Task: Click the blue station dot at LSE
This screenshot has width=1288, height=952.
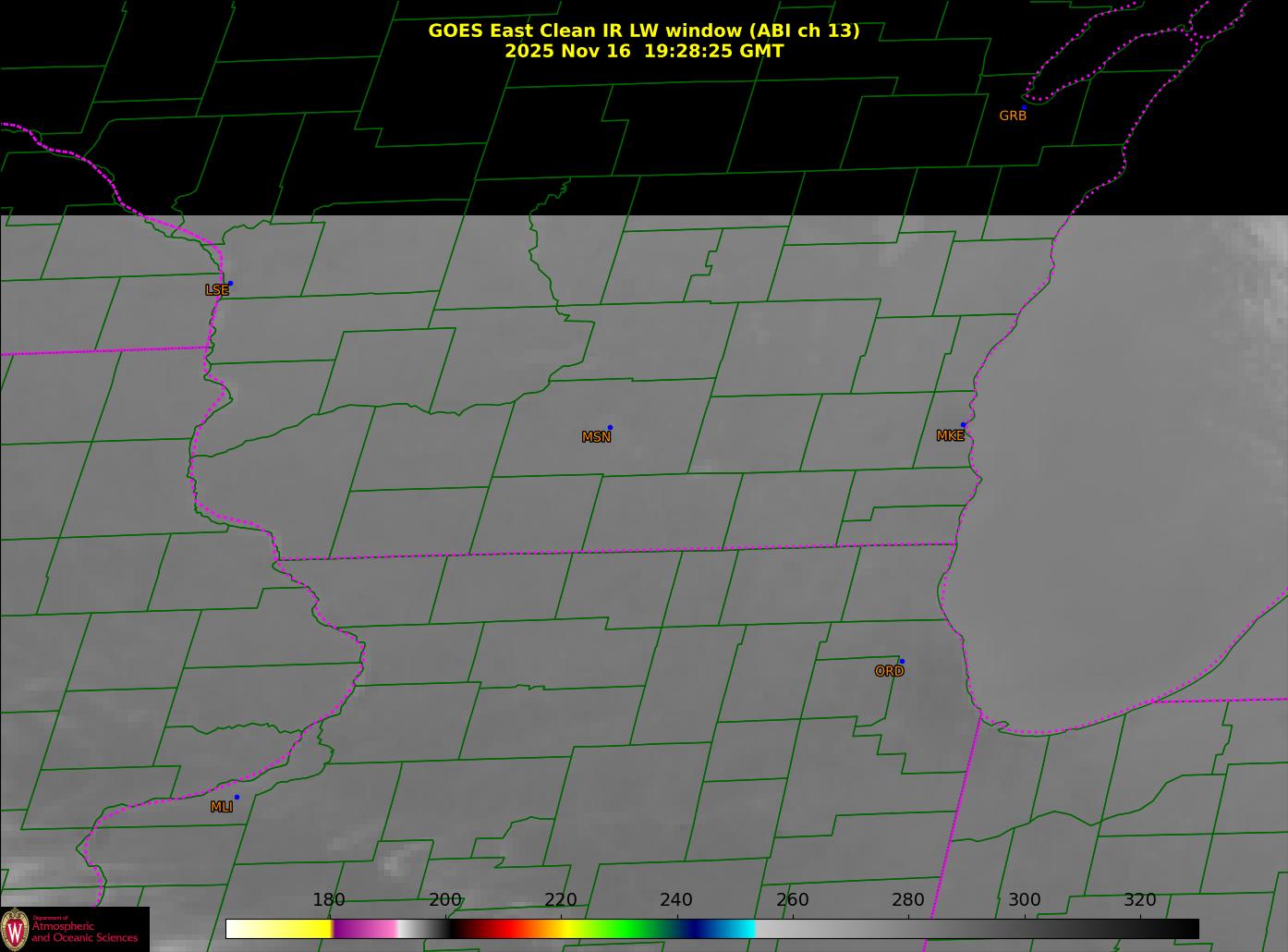Action: pos(230,284)
